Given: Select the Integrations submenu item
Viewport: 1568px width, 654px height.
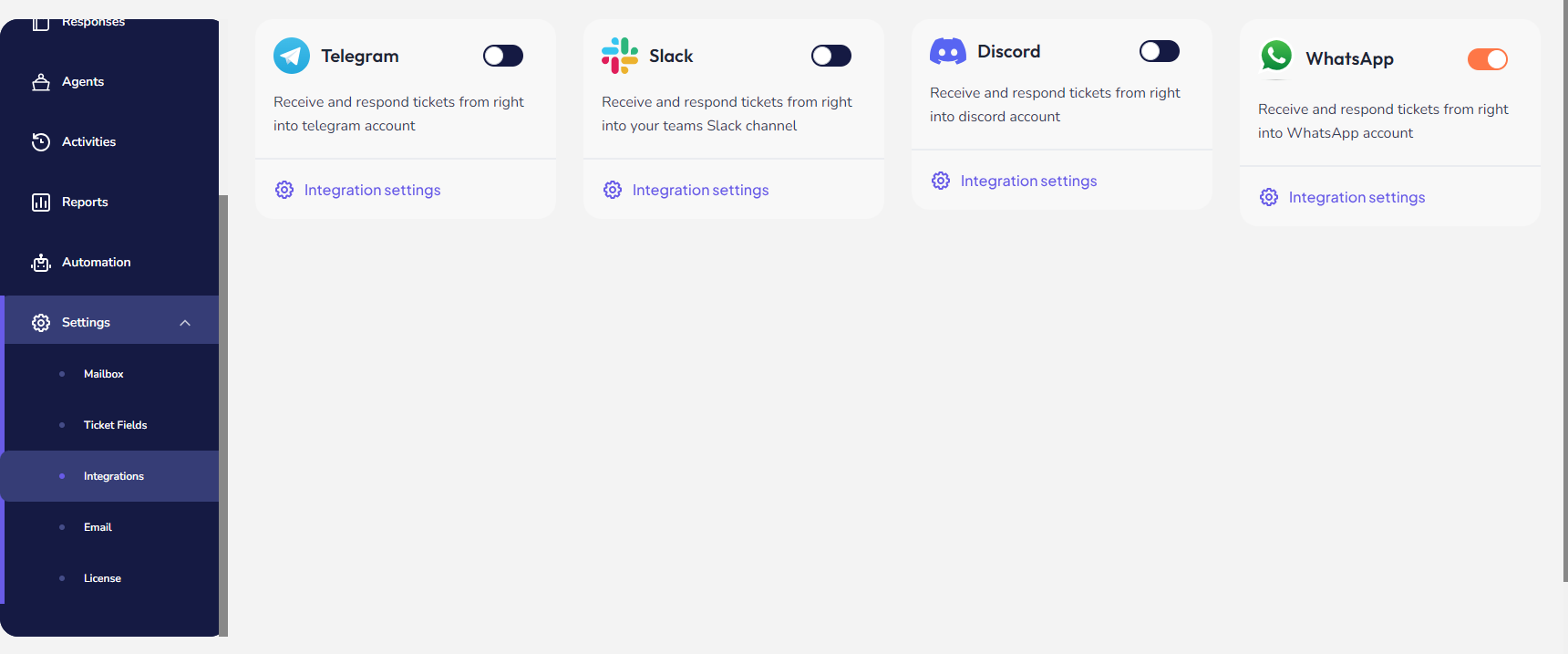Looking at the screenshot, I should point(111,476).
